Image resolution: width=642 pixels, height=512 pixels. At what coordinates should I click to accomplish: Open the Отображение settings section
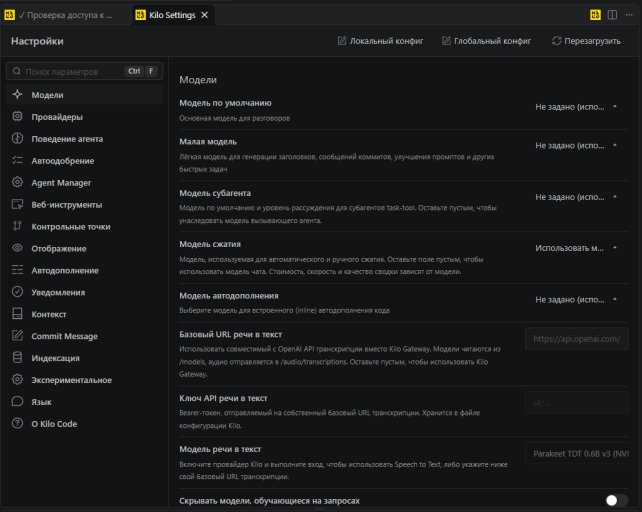(85, 248)
